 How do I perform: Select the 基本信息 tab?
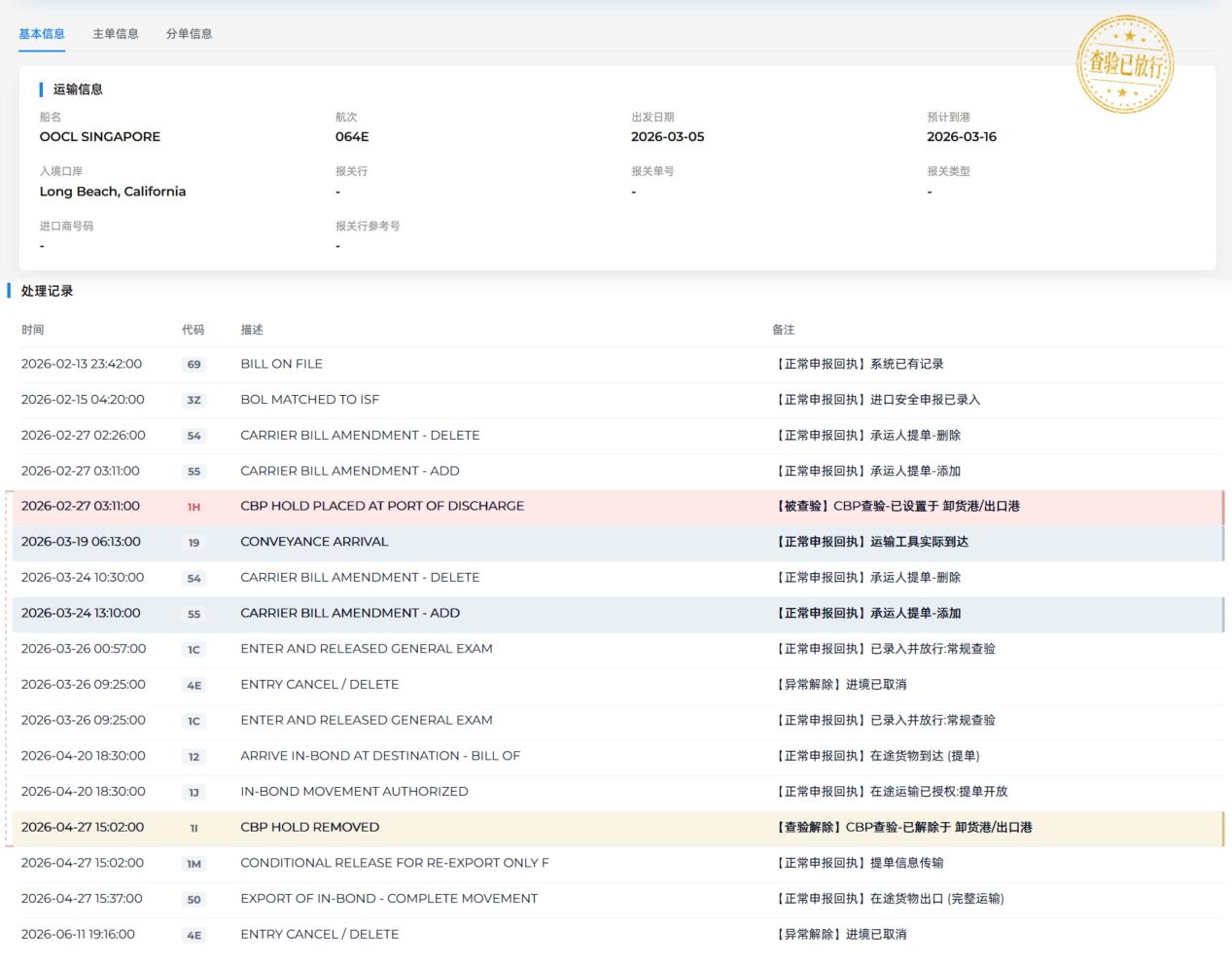pos(42,34)
